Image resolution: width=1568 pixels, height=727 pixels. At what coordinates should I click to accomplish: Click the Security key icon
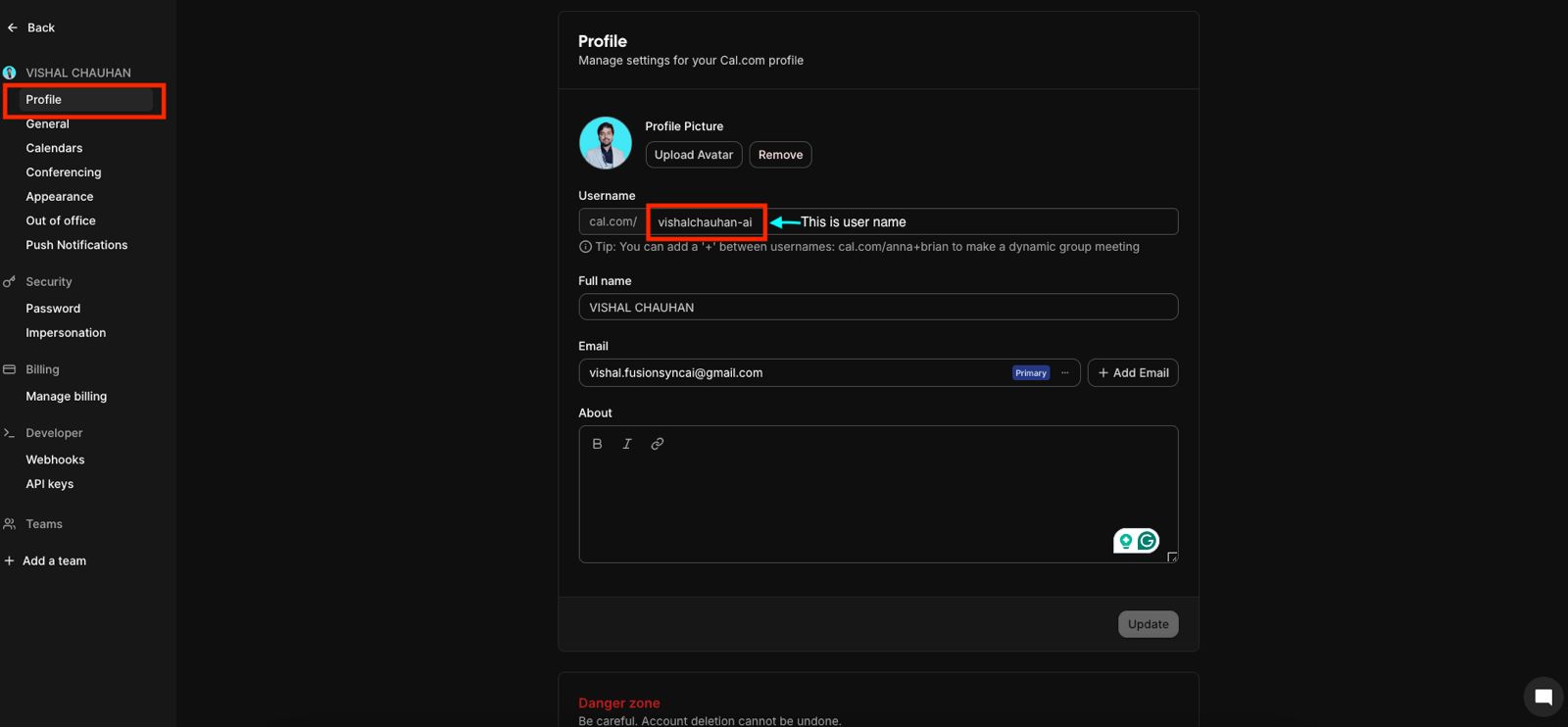[10, 281]
